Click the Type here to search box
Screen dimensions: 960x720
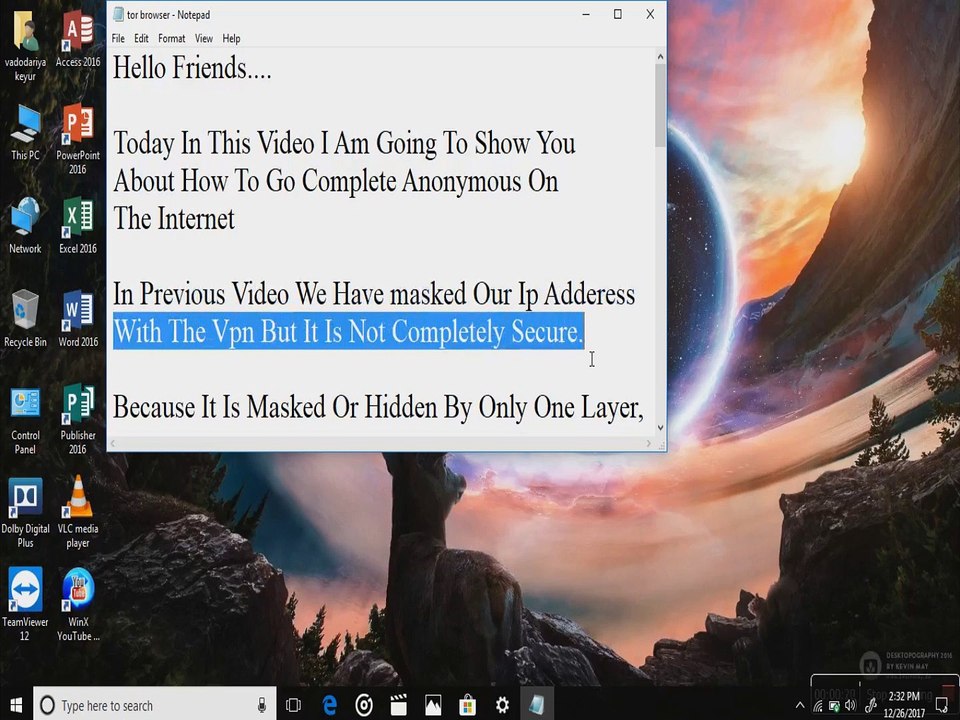[155, 705]
